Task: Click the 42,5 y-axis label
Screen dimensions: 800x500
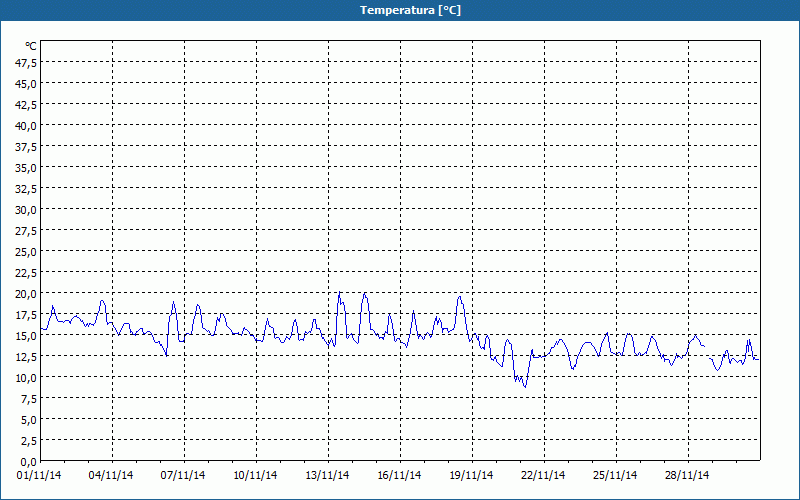Action: coord(27,105)
